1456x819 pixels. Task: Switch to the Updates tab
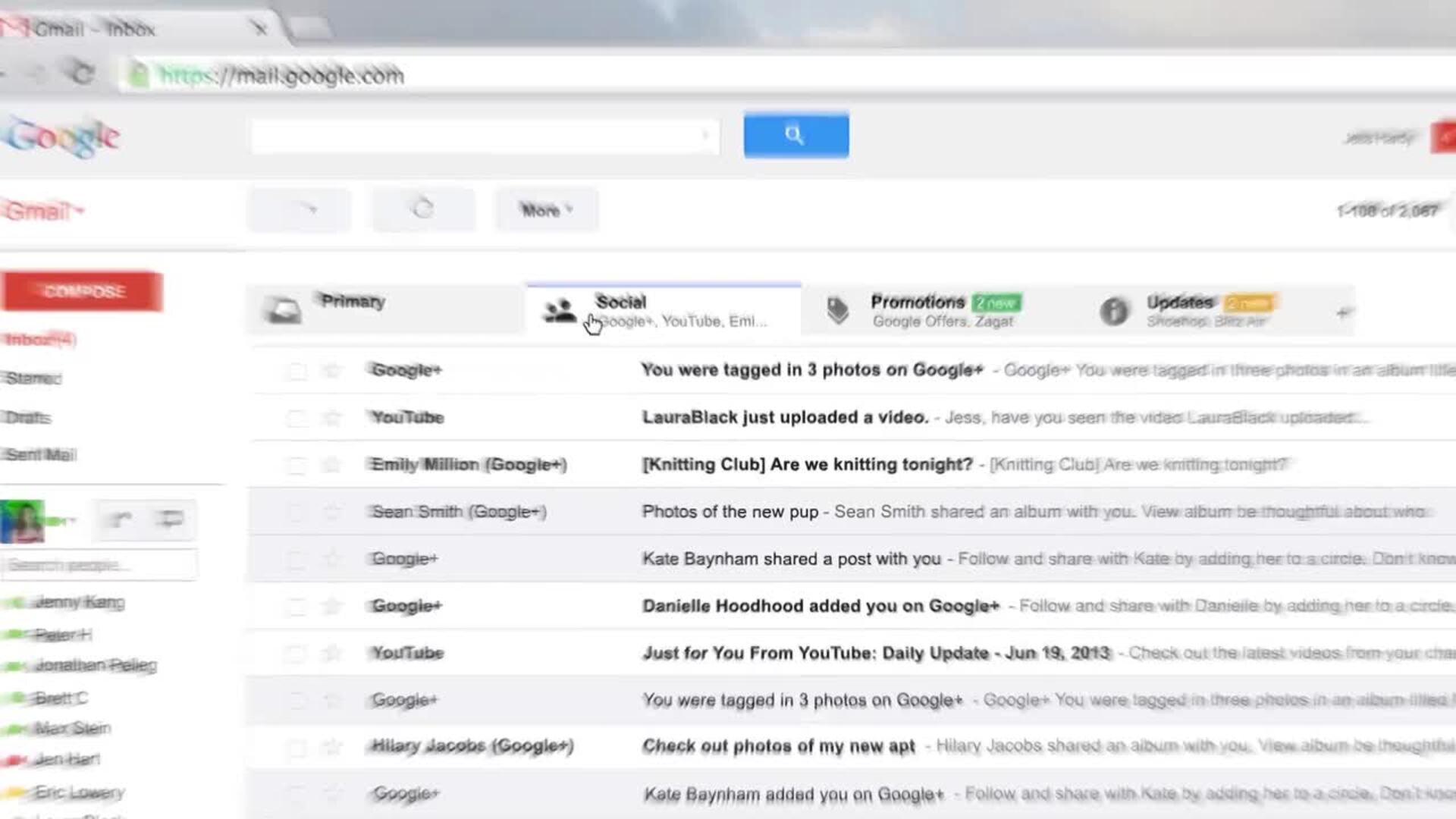(x=1179, y=302)
